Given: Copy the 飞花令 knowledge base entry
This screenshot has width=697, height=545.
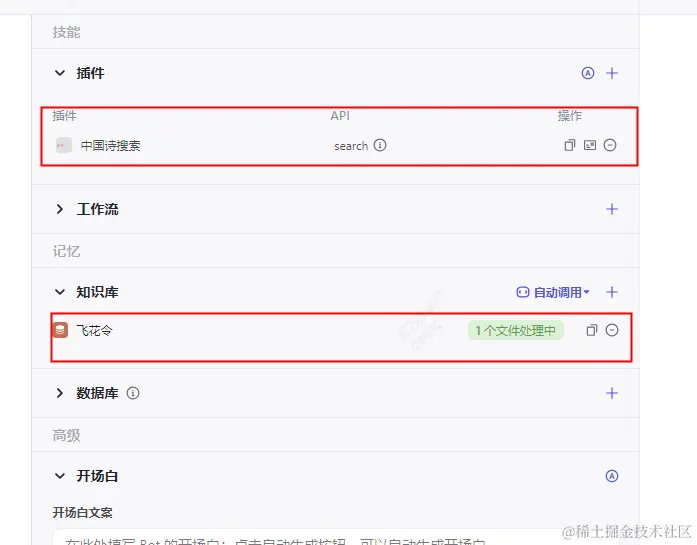Looking at the screenshot, I should pyautogui.click(x=592, y=330).
